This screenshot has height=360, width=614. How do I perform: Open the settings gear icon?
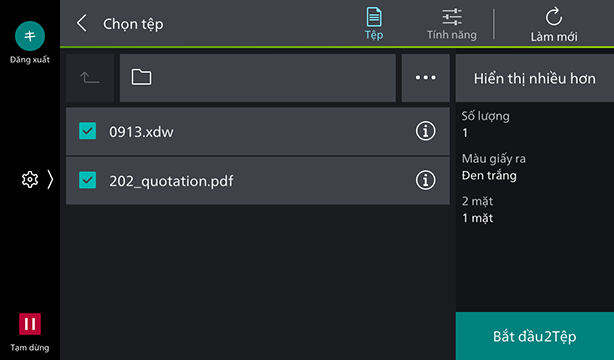[x=30, y=179]
